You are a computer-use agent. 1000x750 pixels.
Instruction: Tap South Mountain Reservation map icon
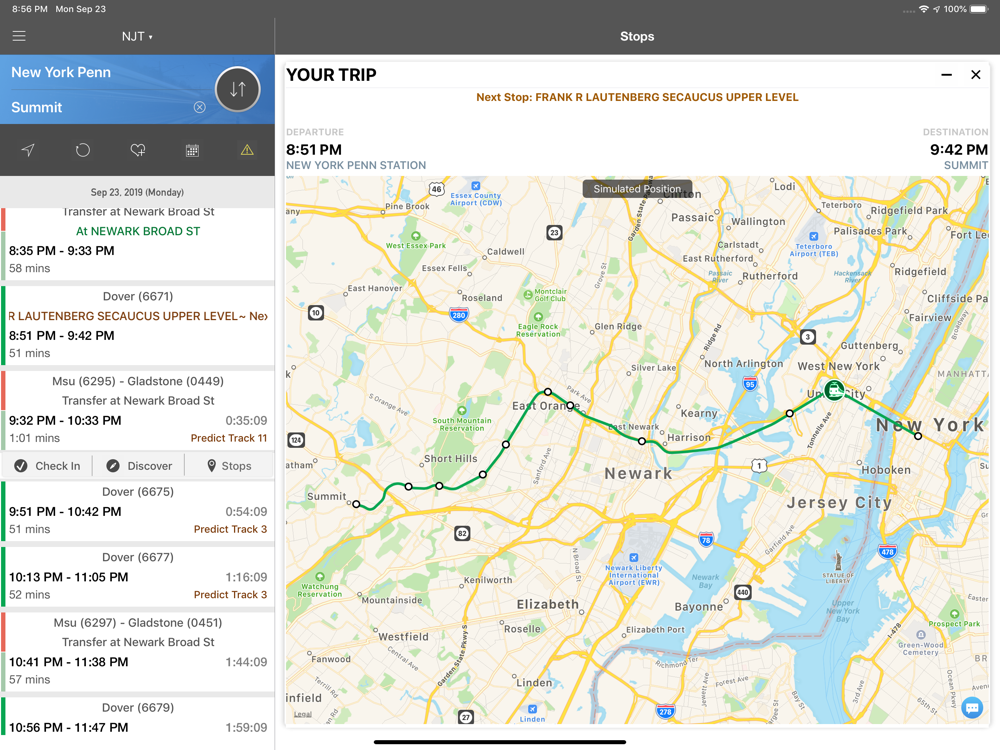click(462, 411)
